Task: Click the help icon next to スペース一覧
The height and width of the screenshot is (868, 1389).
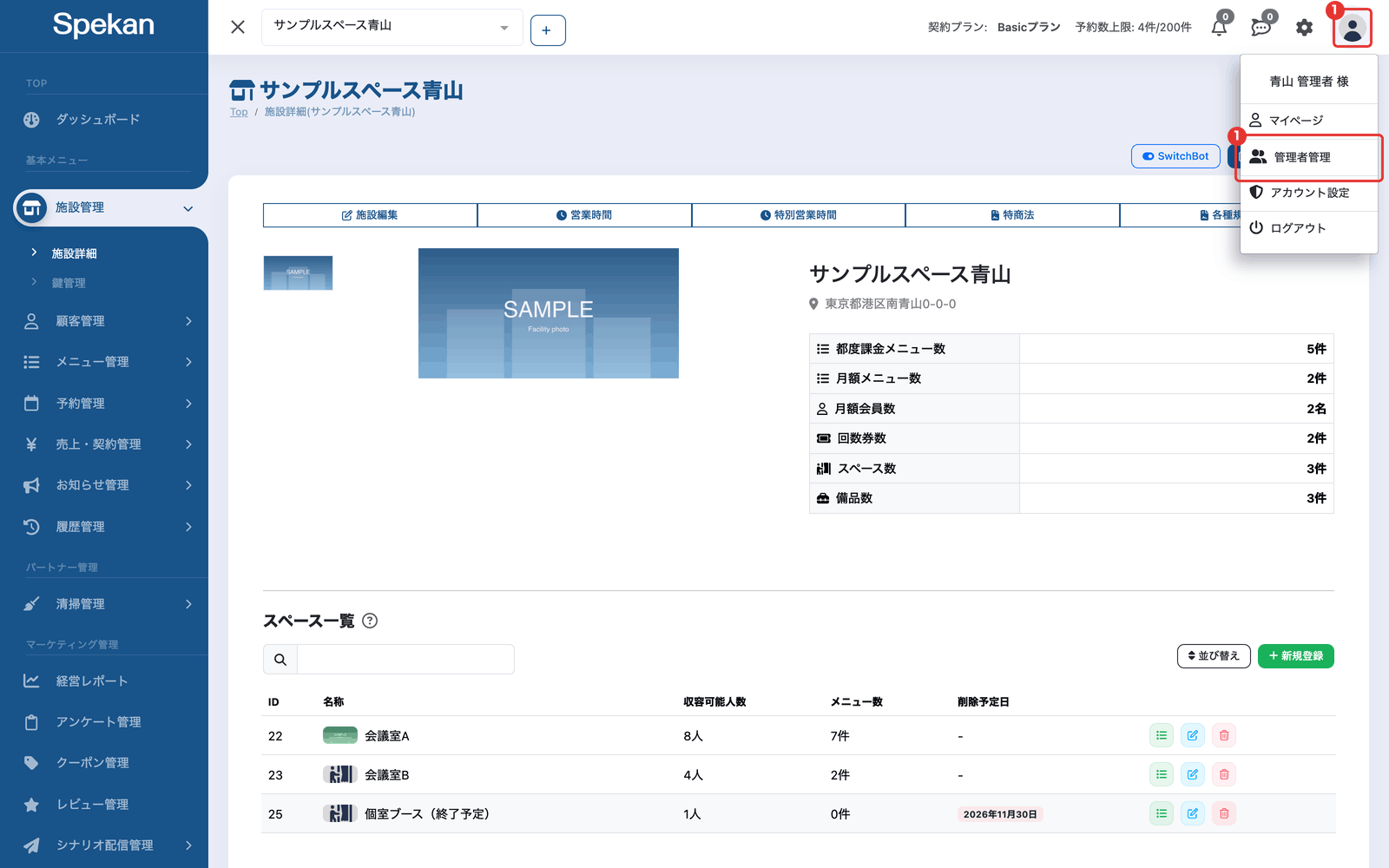Action: 370,621
